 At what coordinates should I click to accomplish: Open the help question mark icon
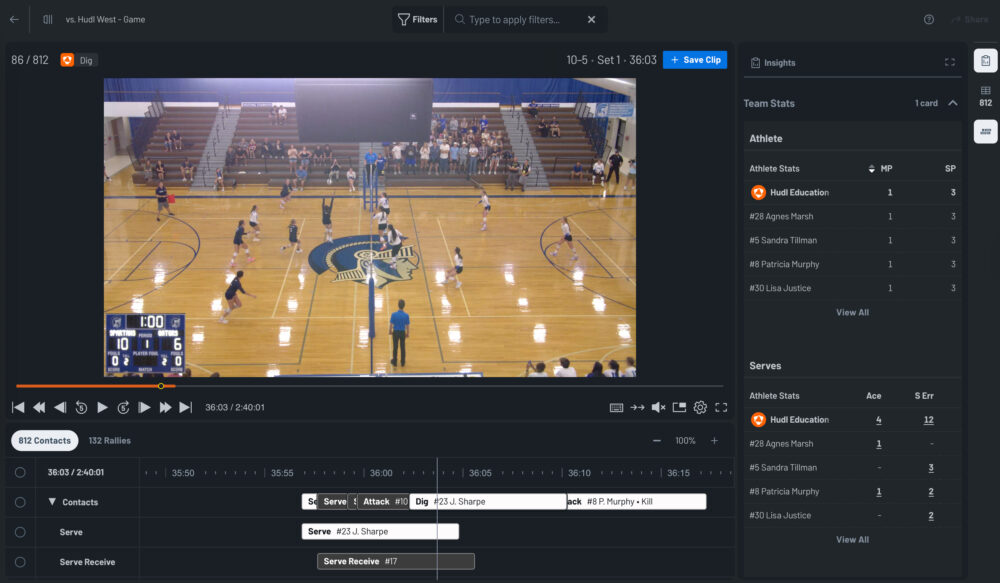click(929, 19)
